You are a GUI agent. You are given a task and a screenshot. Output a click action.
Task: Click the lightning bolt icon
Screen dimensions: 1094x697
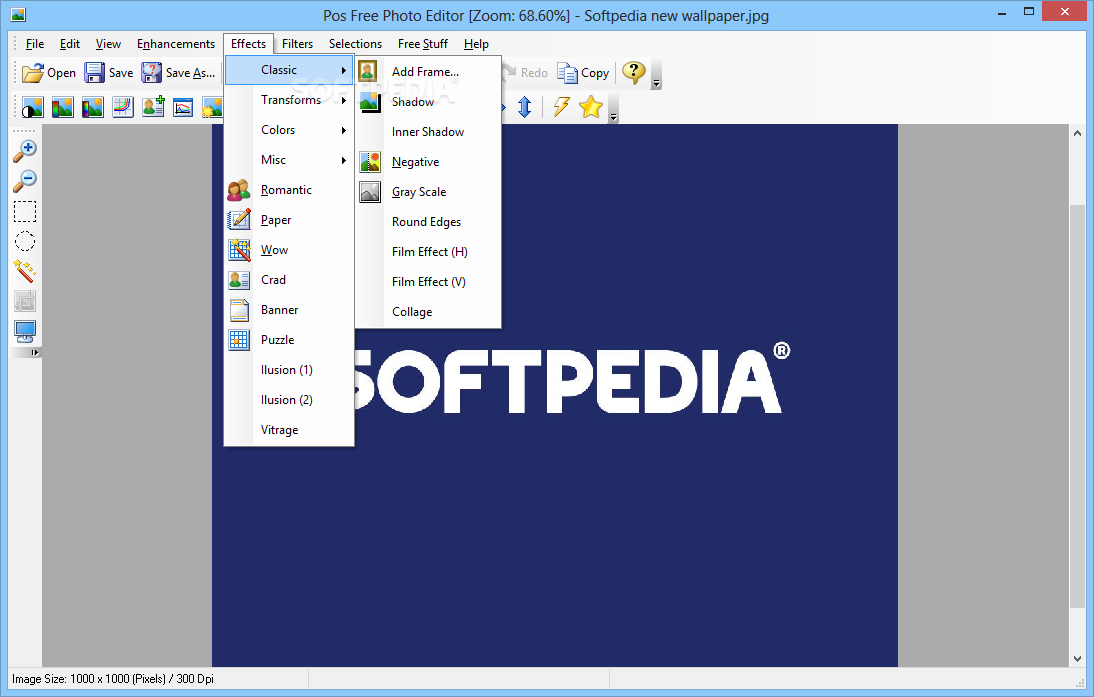point(561,107)
